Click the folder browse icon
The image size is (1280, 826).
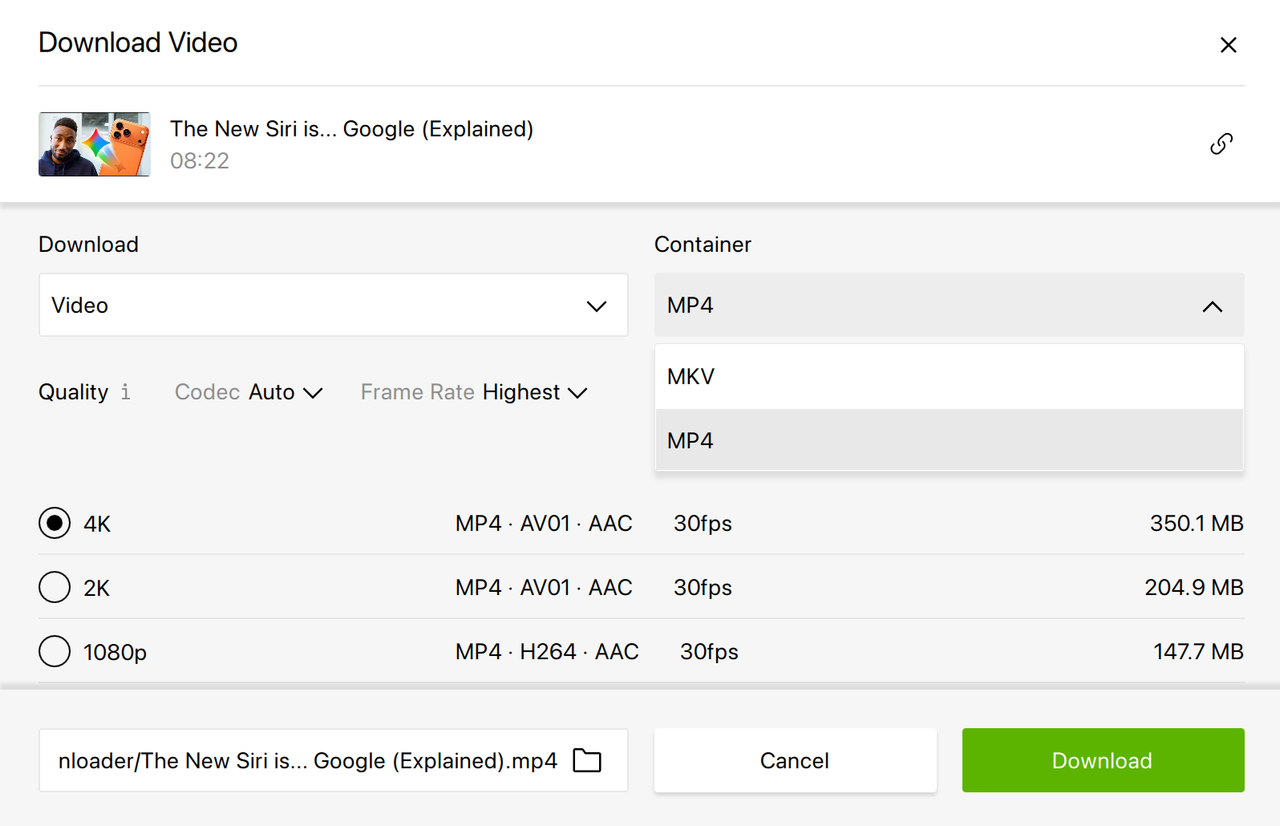(587, 761)
